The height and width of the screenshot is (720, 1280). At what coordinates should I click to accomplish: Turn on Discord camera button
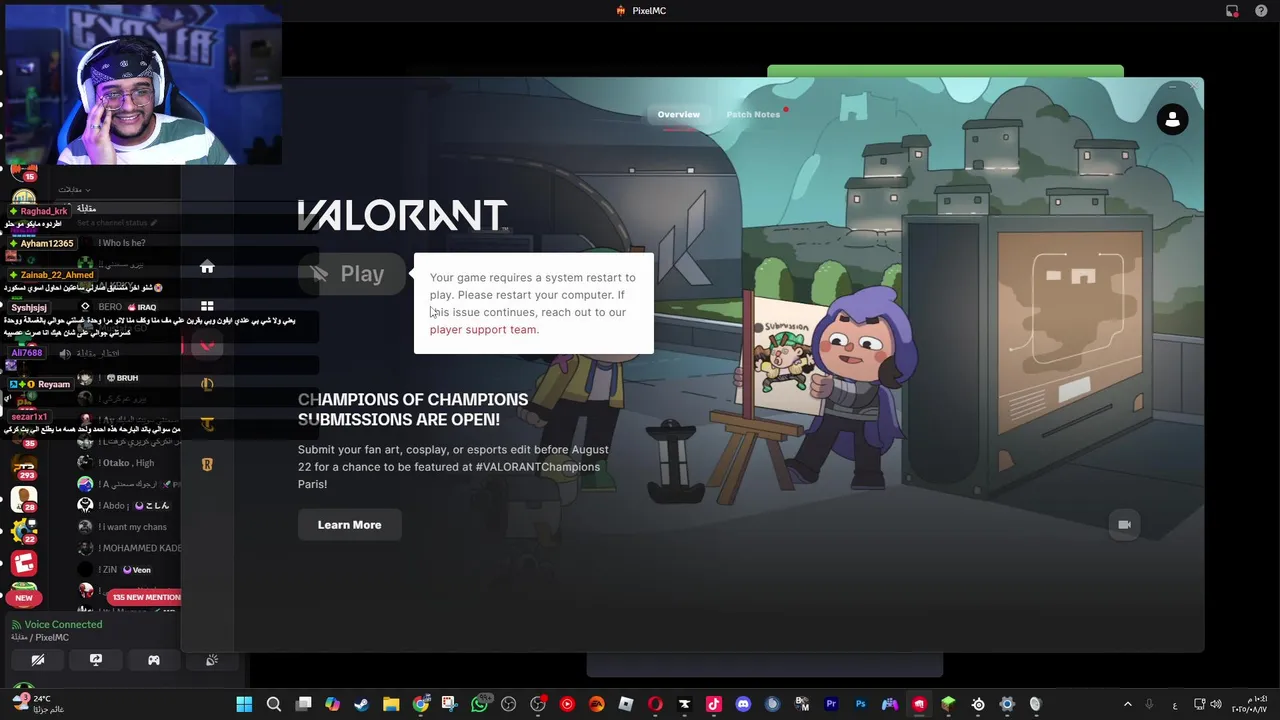coord(38,660)
